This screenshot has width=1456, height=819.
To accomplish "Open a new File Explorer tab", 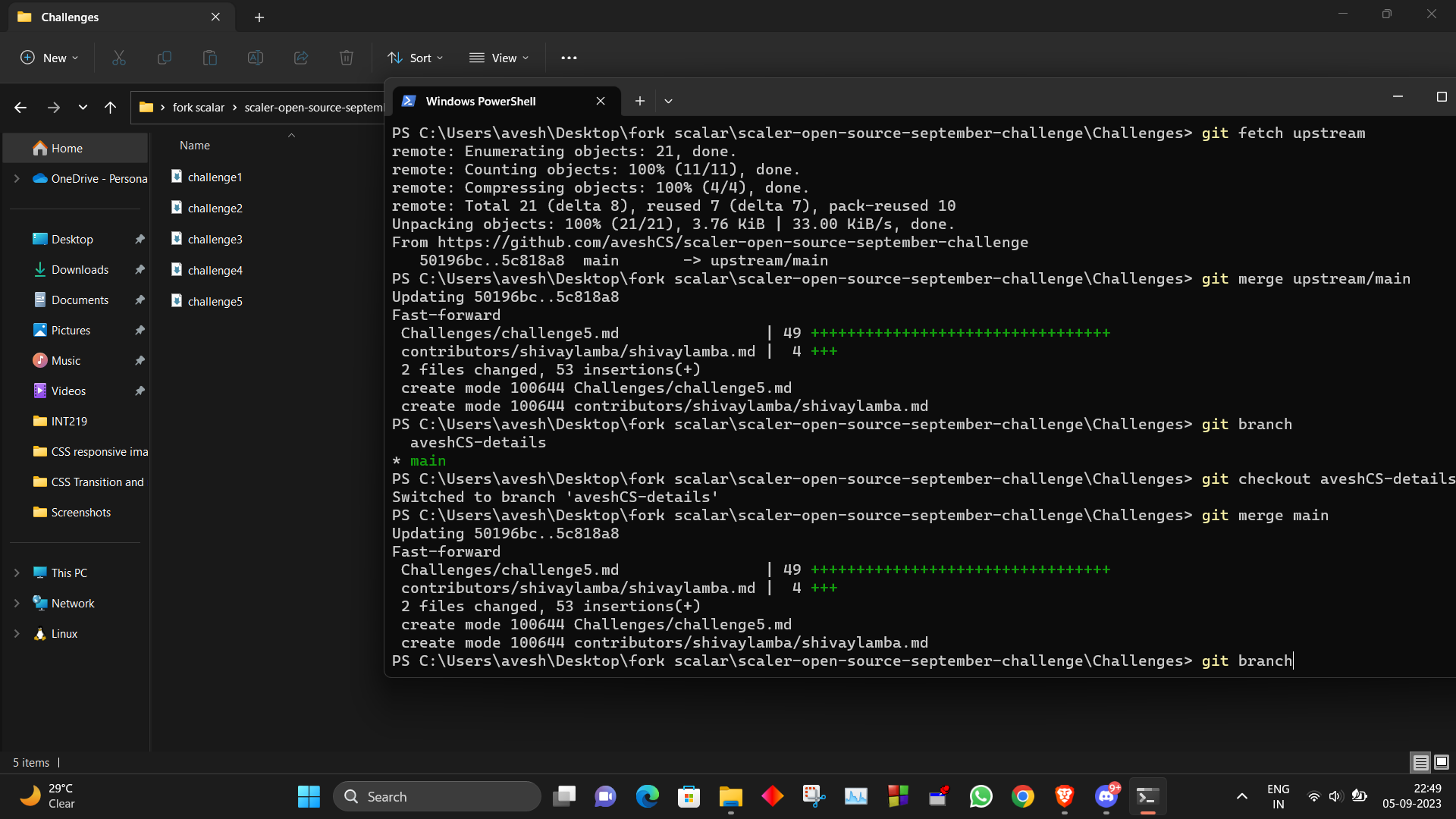I will (x=259, y=17).
